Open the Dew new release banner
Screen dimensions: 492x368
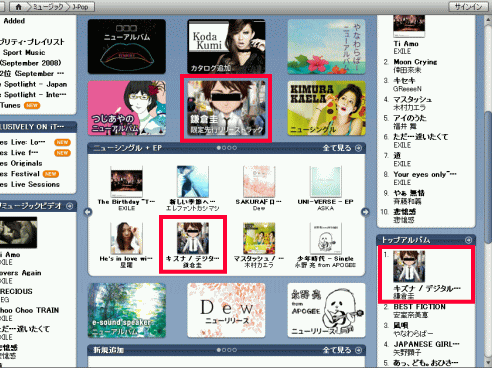coord(226,310)
